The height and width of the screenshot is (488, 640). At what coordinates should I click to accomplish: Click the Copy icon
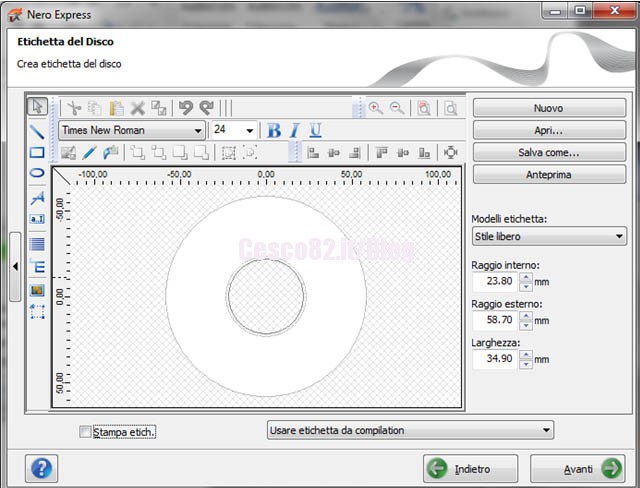point(95,108)
